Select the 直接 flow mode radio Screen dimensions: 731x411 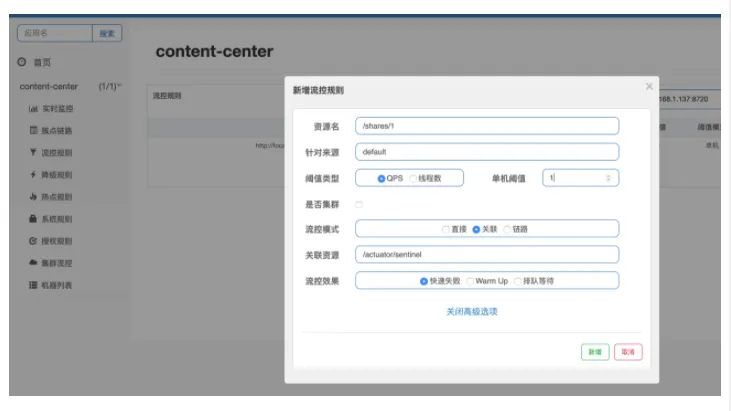tap(446, 229)
